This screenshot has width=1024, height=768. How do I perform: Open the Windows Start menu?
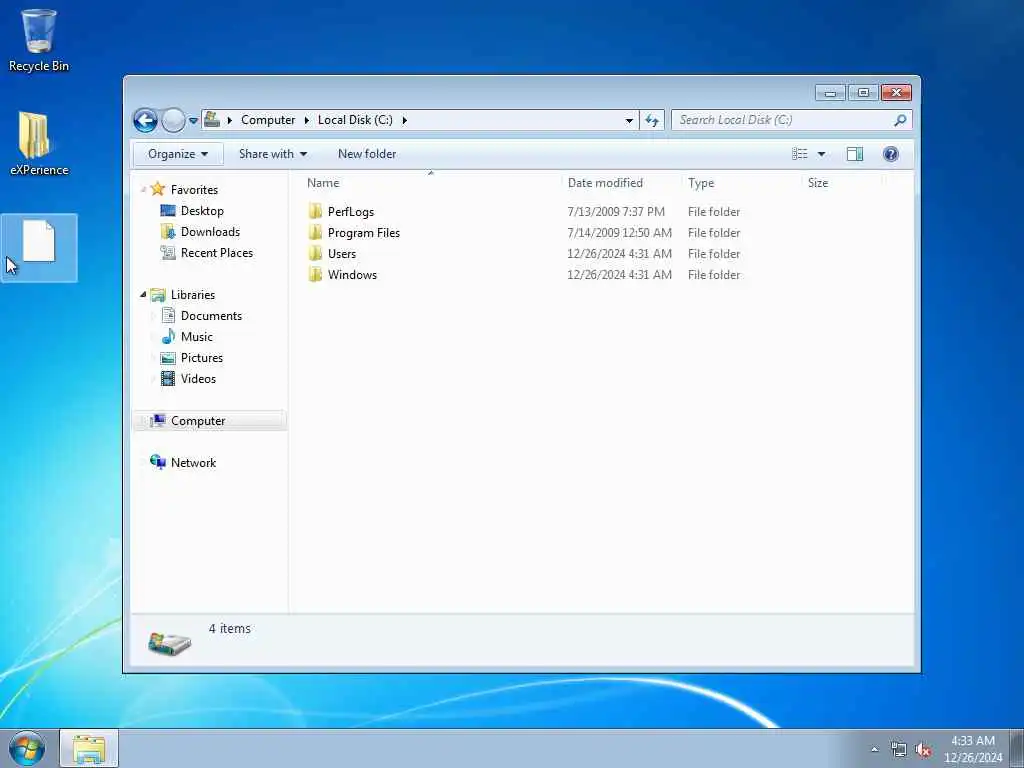[27, 748]
